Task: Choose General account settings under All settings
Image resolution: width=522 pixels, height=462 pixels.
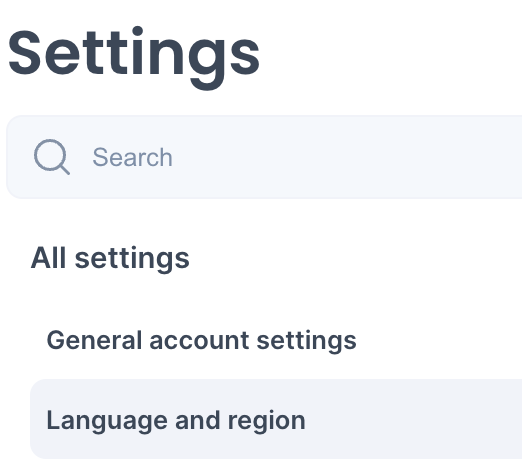Action: [x=201, y=340]
